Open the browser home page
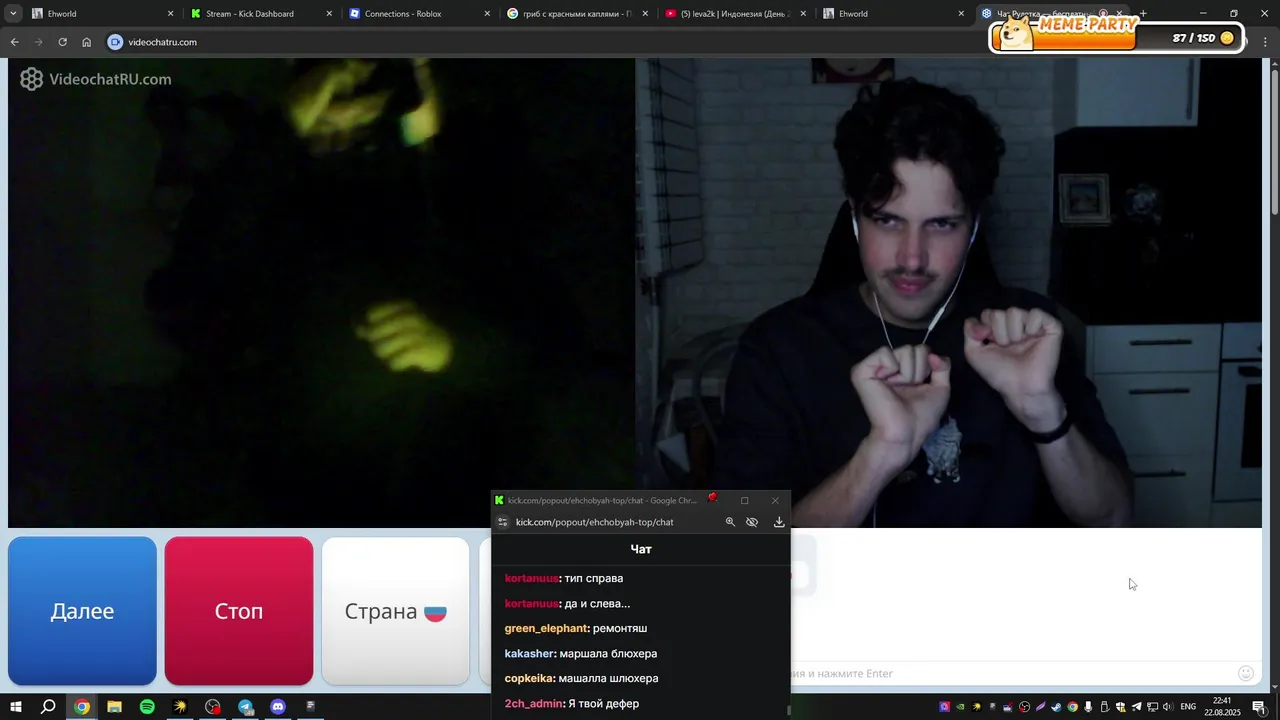 [x=86, y=42]
